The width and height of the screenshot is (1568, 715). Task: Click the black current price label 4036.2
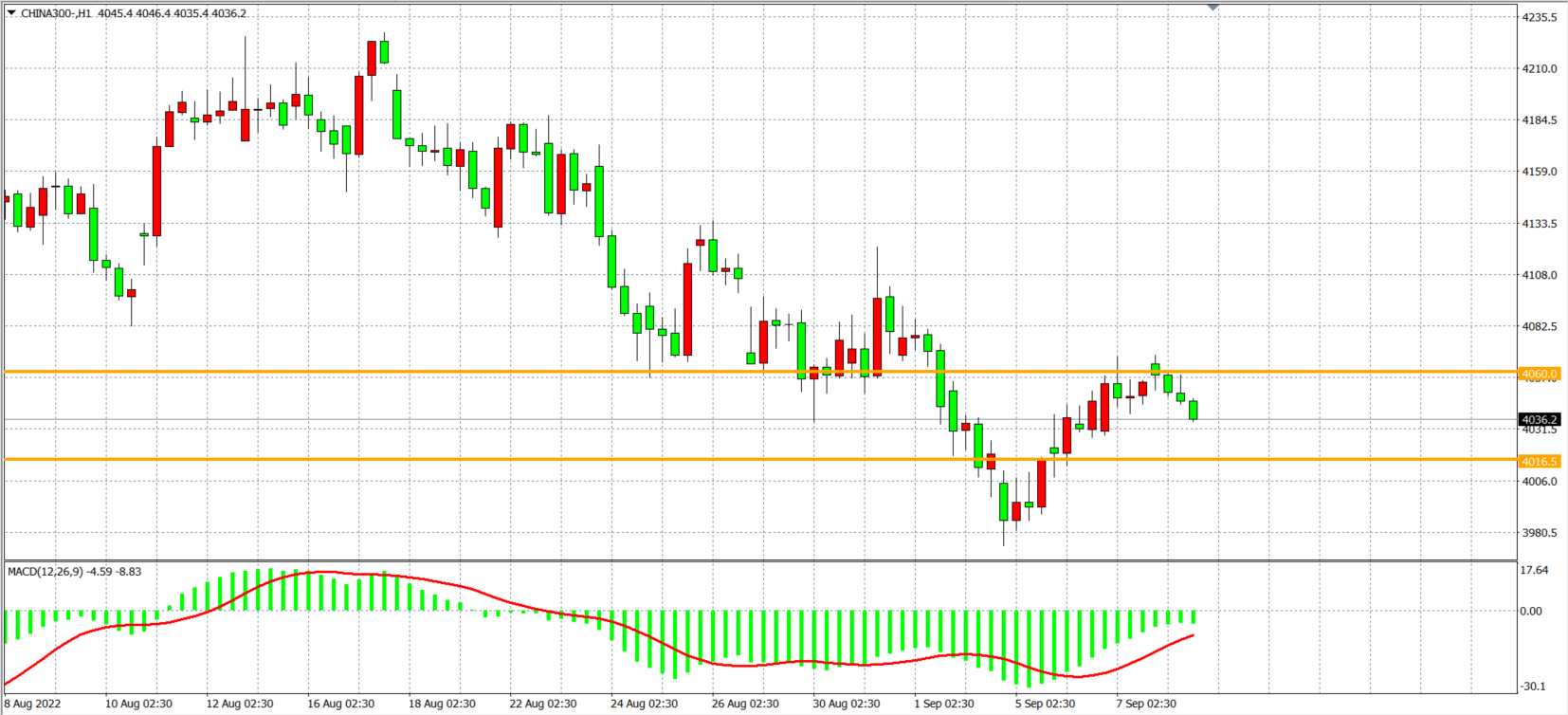click(1539, 419)
